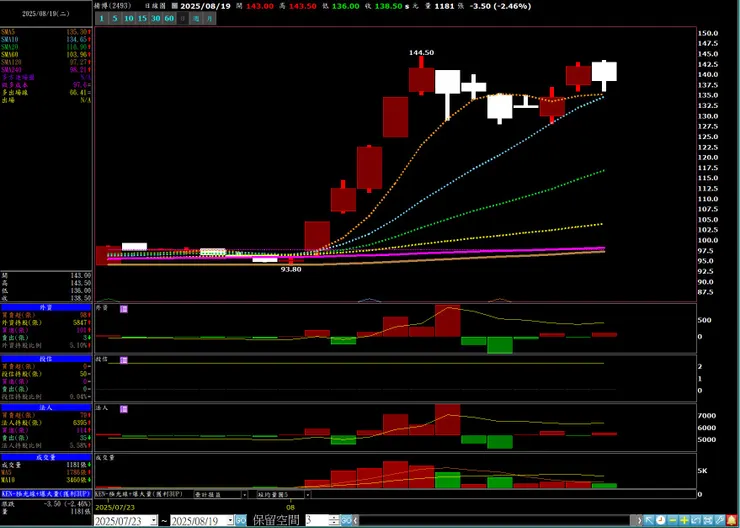The width and height of the screenshot is (740, 528).
Task: Click the yellow plus zoom-in icon
Action: coord(684,520)
